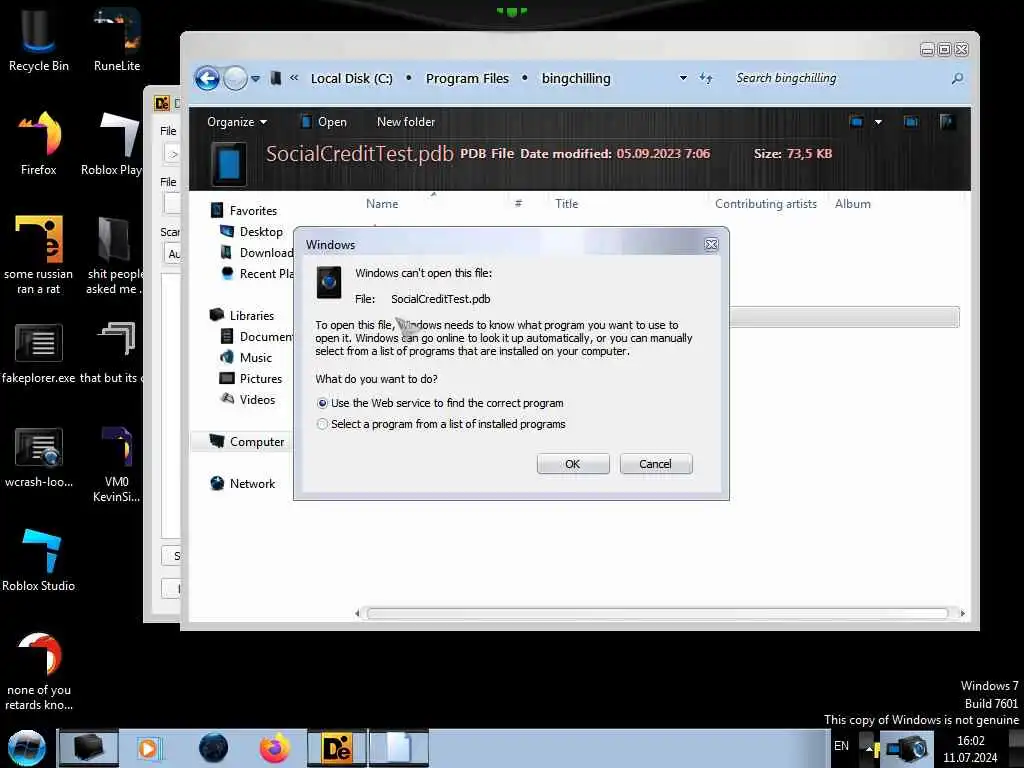Select the VM0 KevinSi desktop icon
This screenshot has height=768, width=1024.
coord(116,464)
